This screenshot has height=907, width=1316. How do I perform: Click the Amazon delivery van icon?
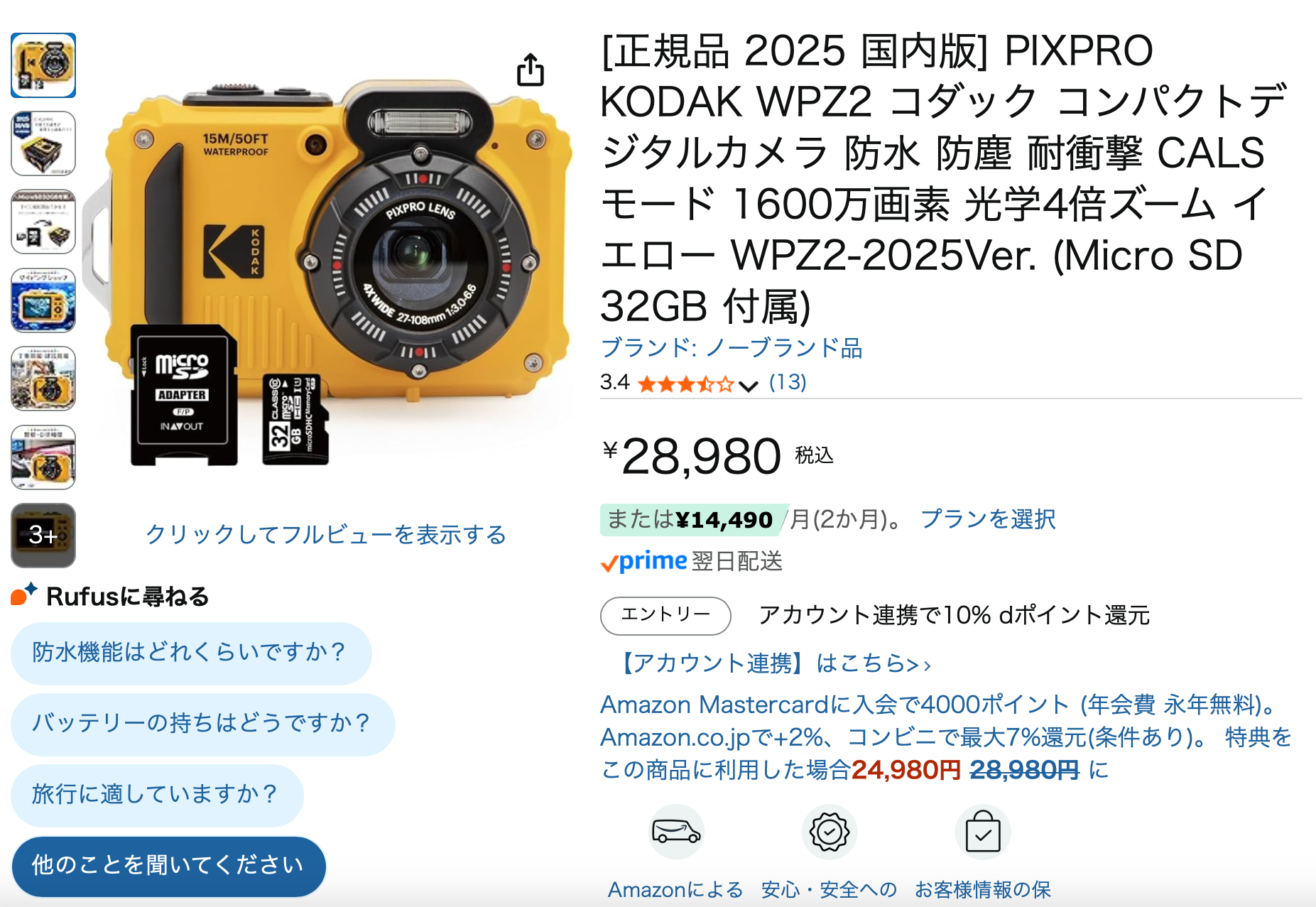(x=676, y=831)
